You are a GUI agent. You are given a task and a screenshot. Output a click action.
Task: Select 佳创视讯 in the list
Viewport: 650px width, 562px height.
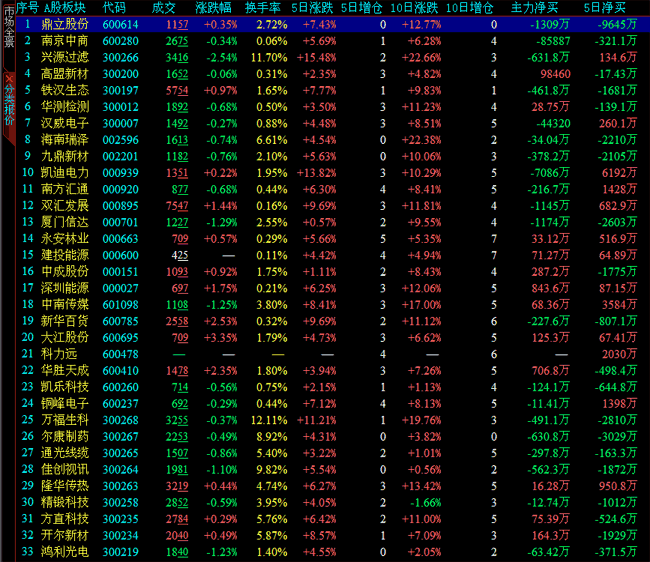coord(65,470)
